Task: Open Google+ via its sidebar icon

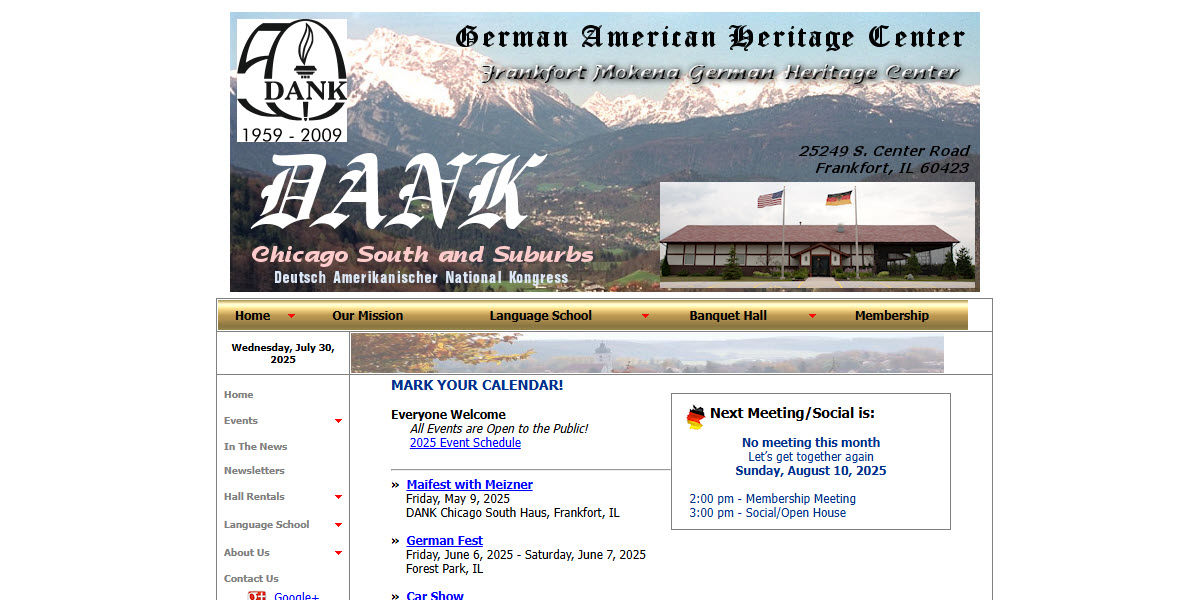Action: tap(257, 596)
